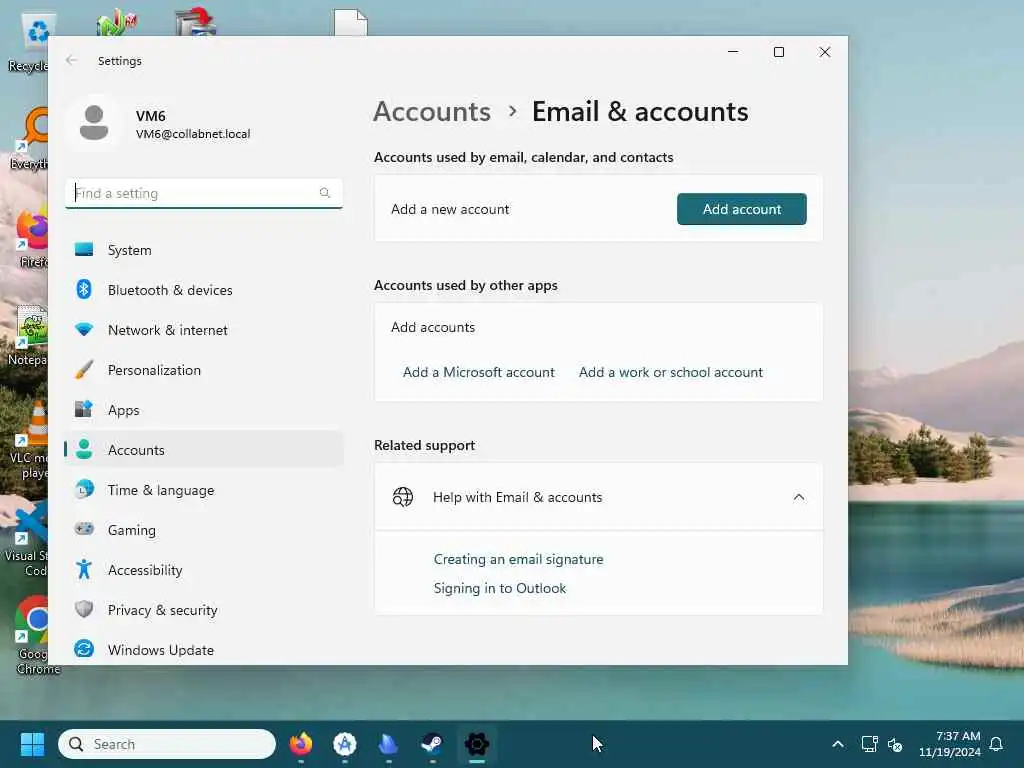
Task: Launch Firefox from the taskbar
Action: coord(300,744)
